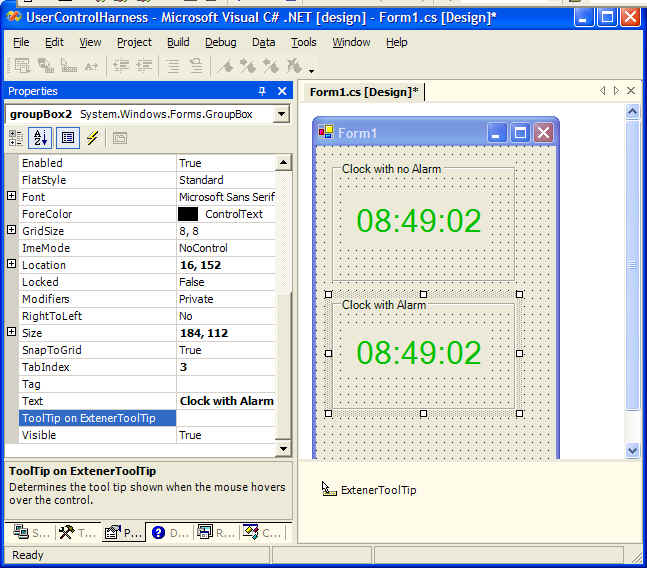Image resolution: width=647 pixels, height=568 pixels.
Task: Open the Server Explorer tab icon
Action: coord(28,533)
